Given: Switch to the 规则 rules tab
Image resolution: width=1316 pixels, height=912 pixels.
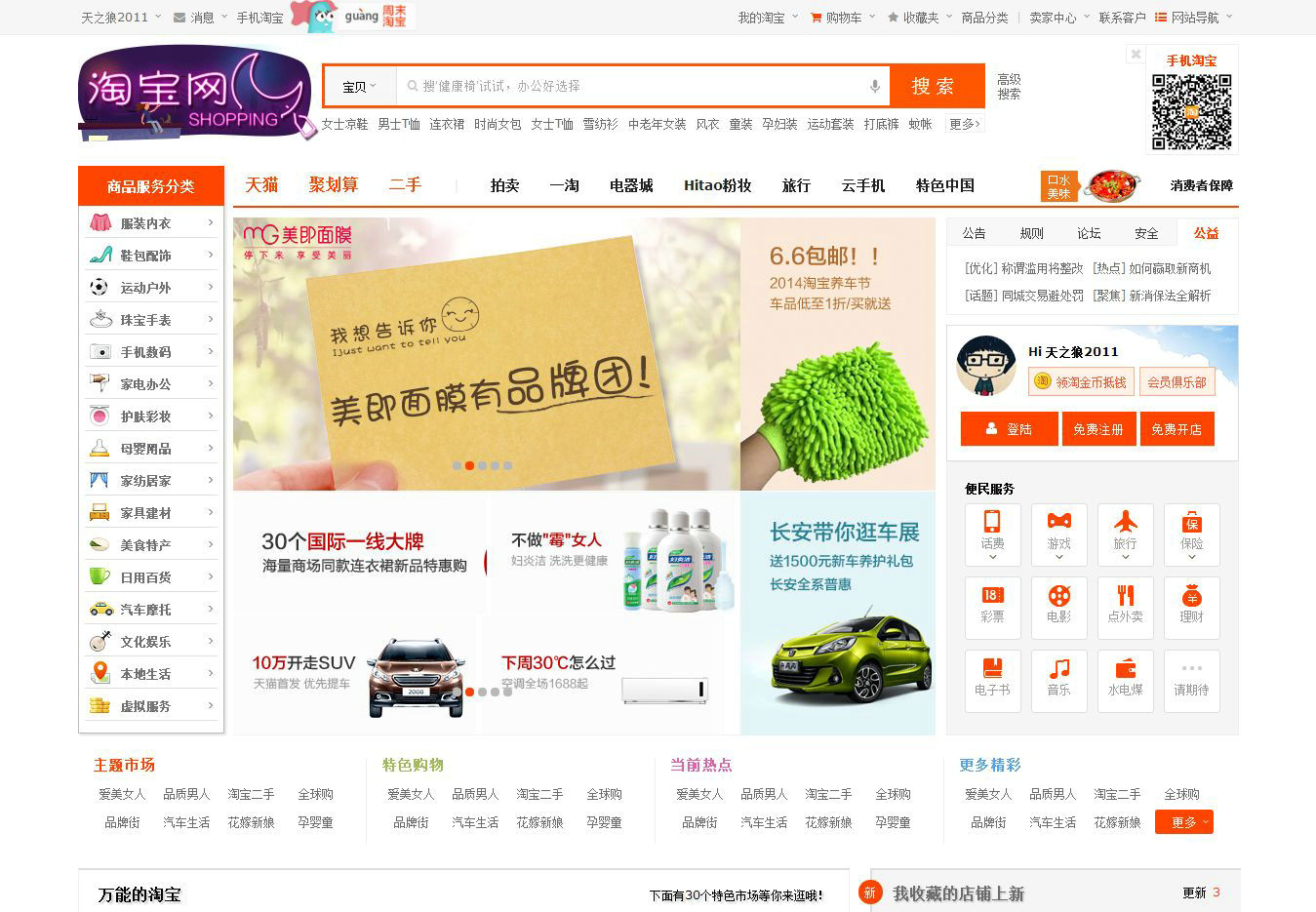Looking at the screenshot, I should click(x=1032, y=233).
